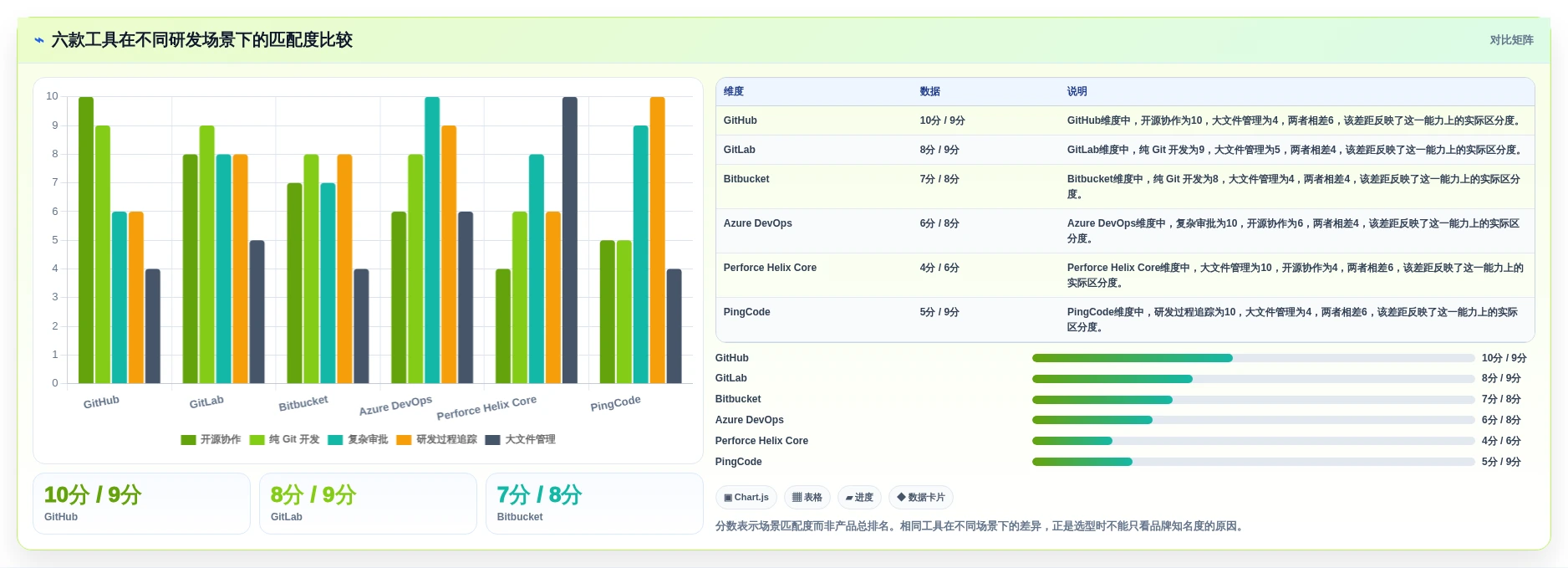This screenshot has height=568, width=1568.
Task: Select the Bitbucket table row name
Action: pos(746,179)
